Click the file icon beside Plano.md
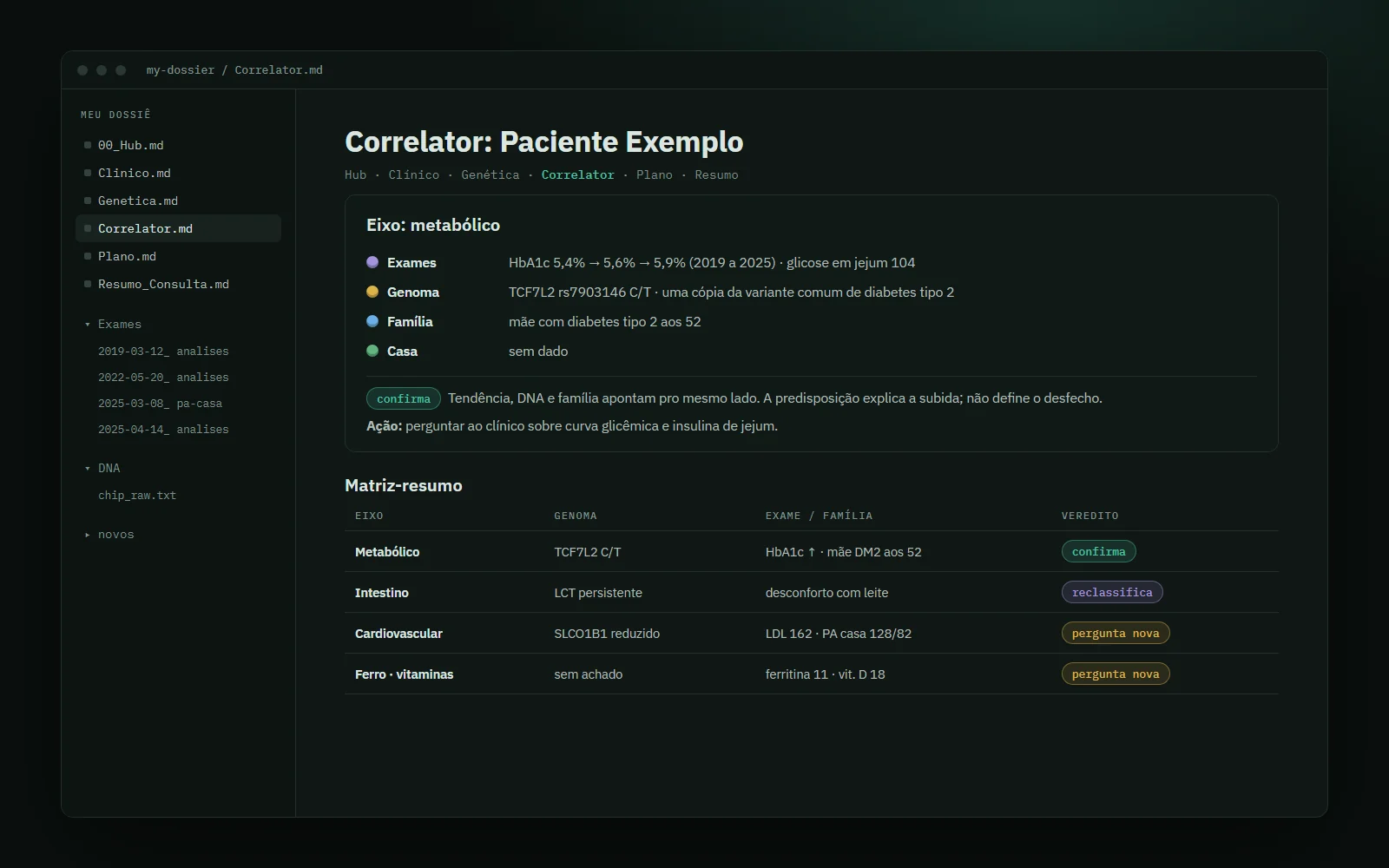This screenshot has width=1389, height=868. click(x=88, y=256)
